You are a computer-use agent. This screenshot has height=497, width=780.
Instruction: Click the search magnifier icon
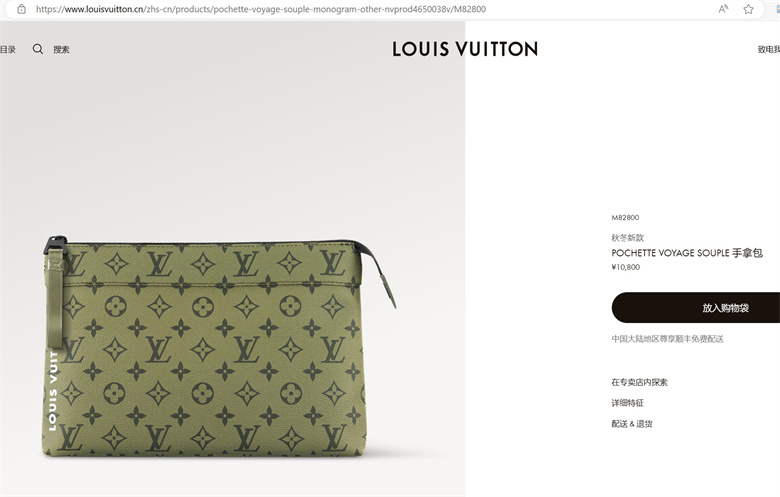tap(38, 49)
